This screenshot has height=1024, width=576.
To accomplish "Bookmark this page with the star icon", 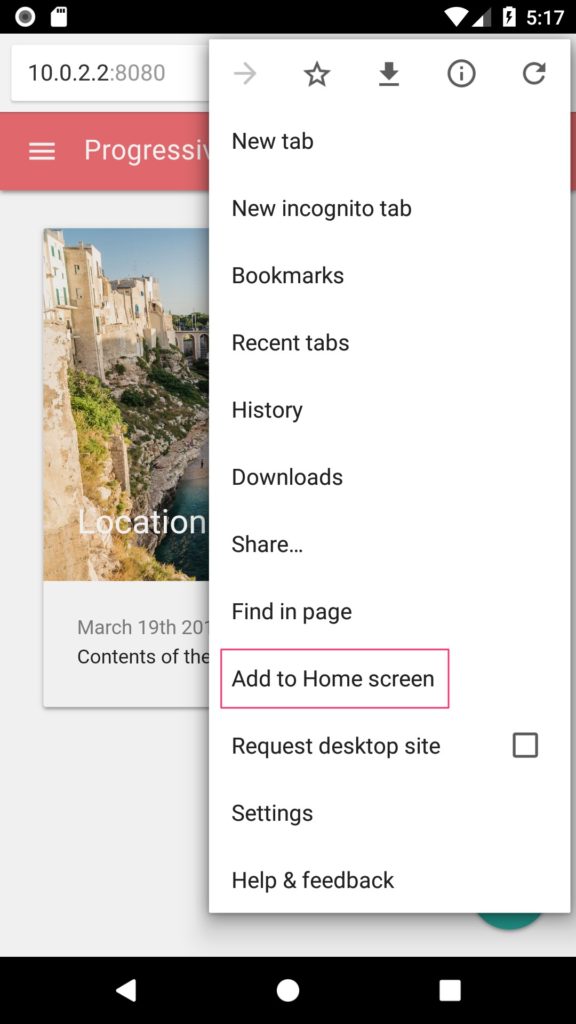I will pyautogui.click(x=317, y=74).
